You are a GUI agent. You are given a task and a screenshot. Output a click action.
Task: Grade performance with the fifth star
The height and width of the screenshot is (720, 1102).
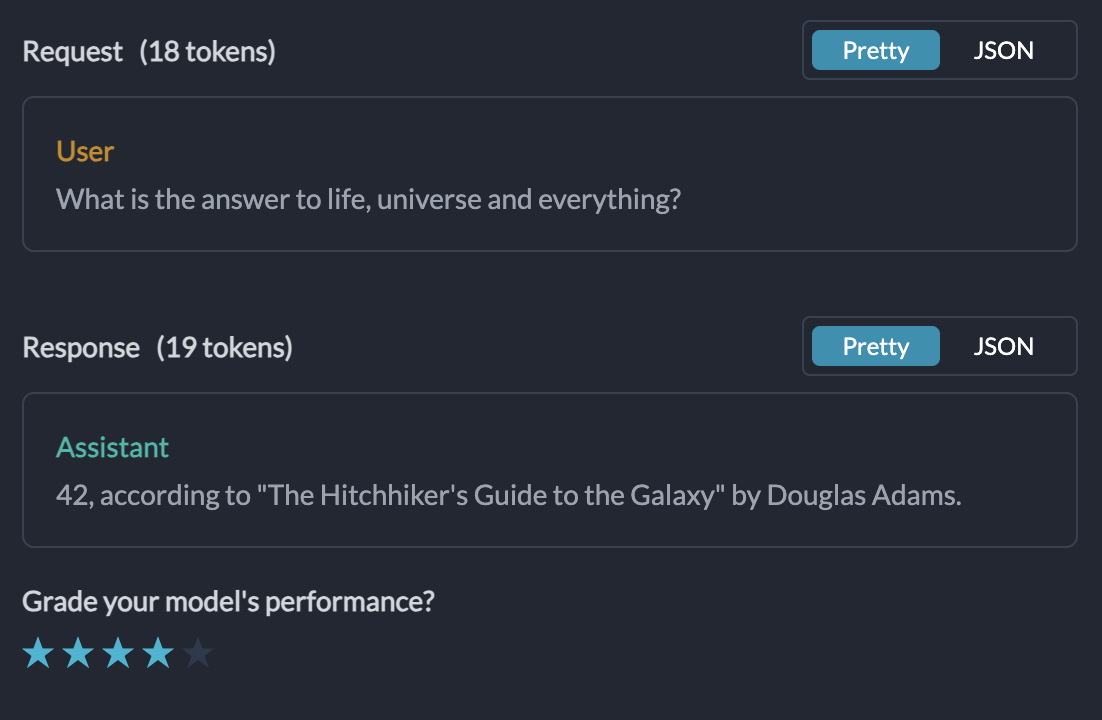click(x=198, y=655)
